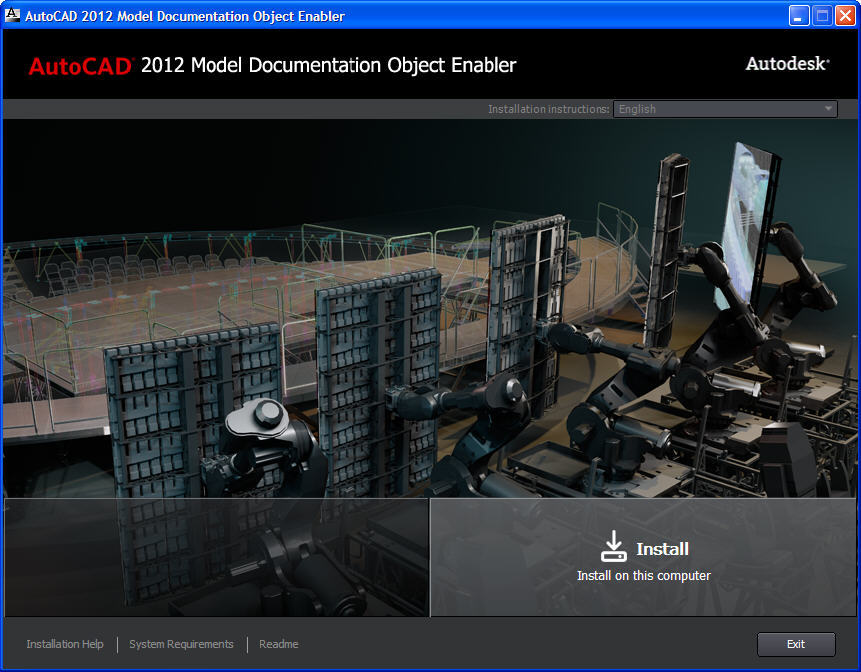Click the red AutoCAD logo text
The width and height of the screenshot is (861, 672).
coord(81,66)
